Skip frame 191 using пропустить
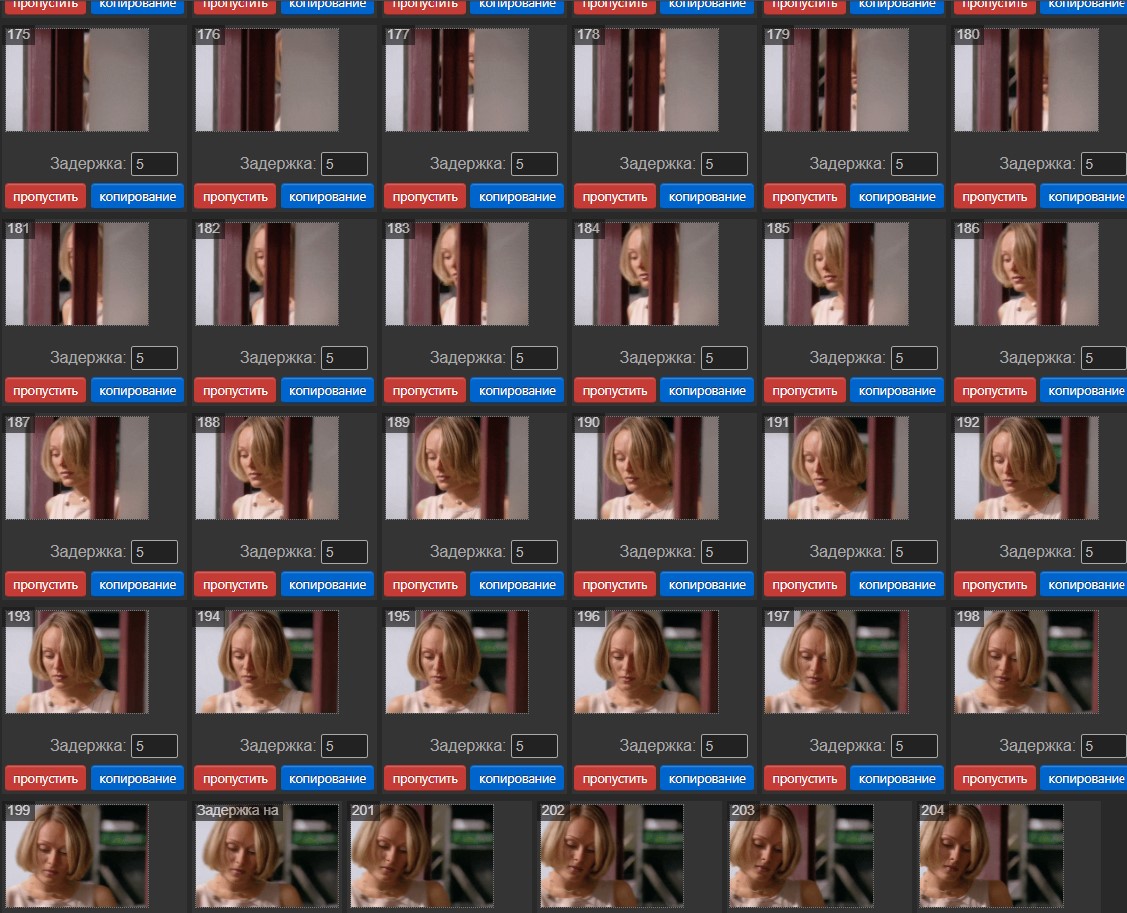This screenshot has width=1127, height=913. [x=804, y=584]
